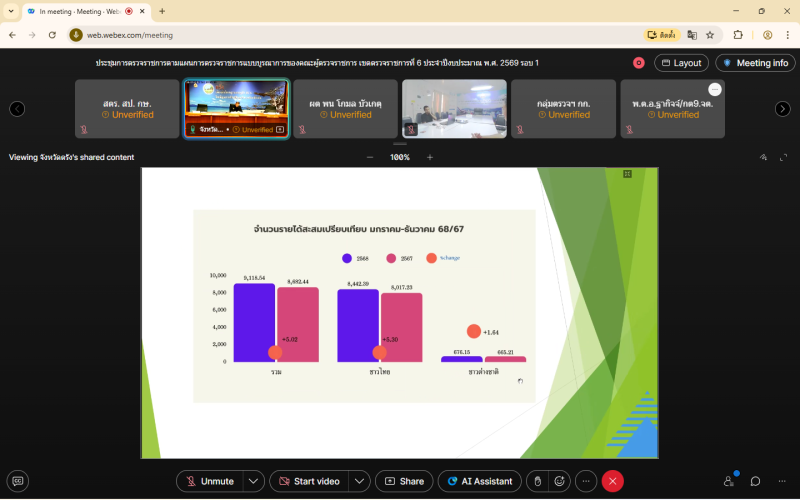Zoom in shared content with plus
This screenshot has height=500, width=800.
pos(430,157)
